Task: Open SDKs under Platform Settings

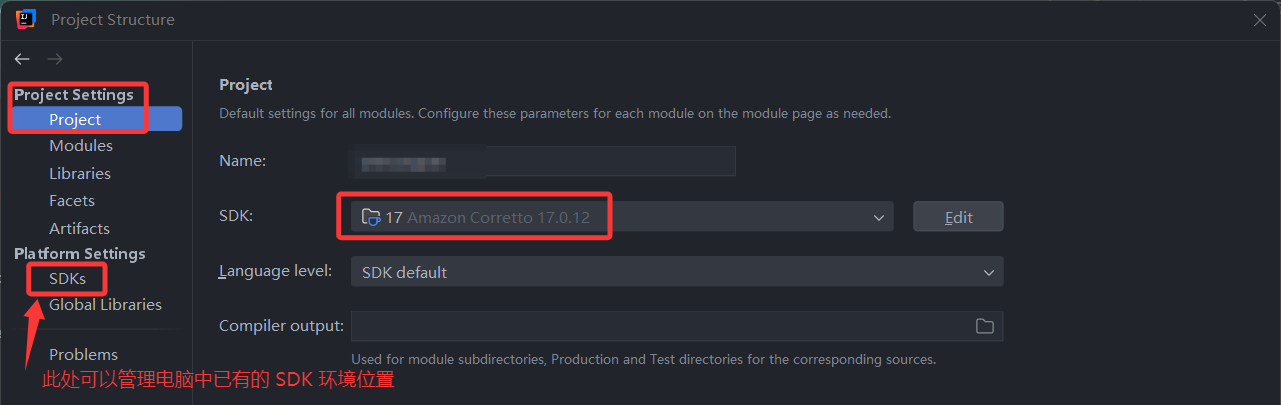Action: 67,278
